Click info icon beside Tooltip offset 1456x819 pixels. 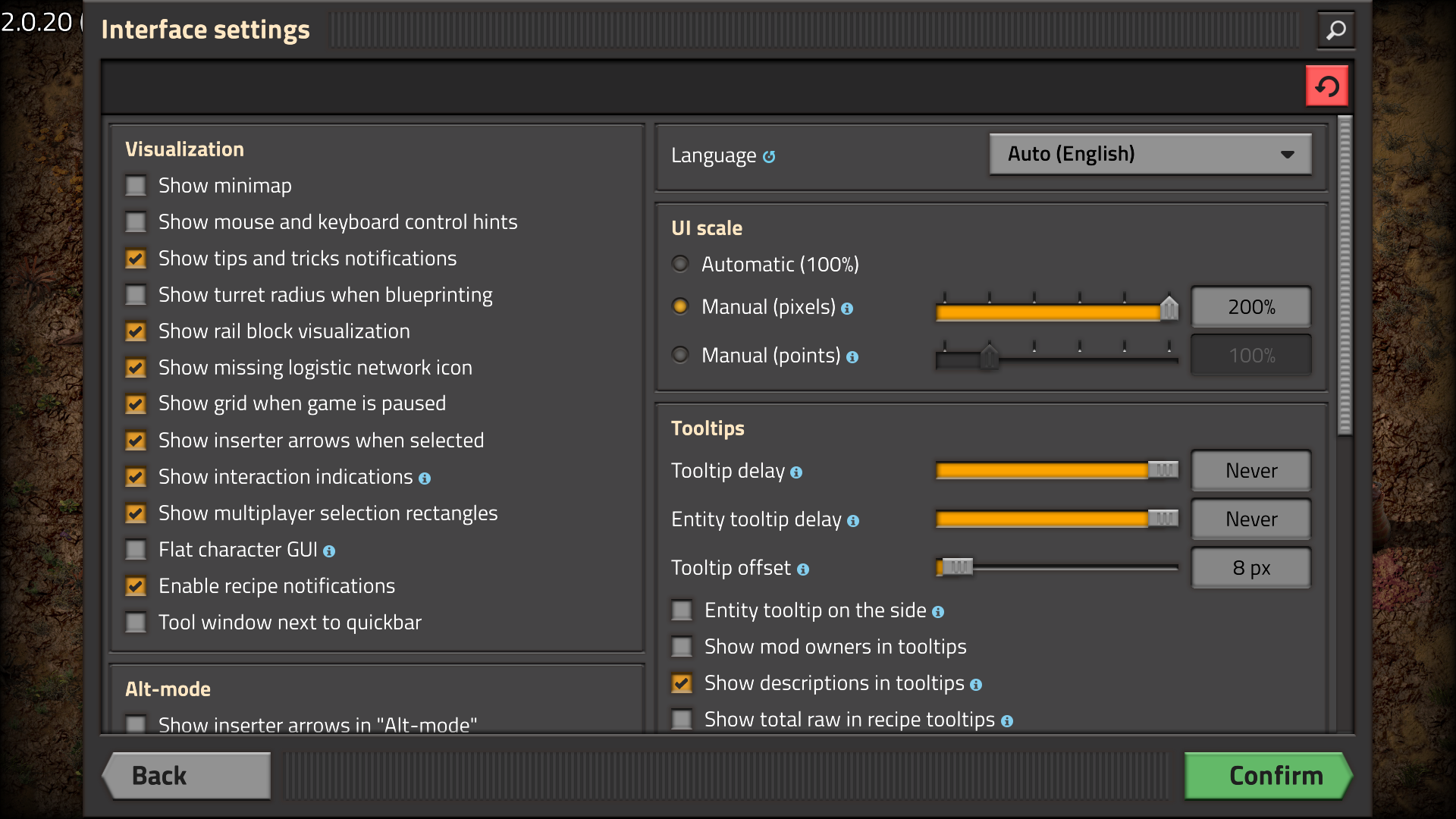[x=803, y=570]
